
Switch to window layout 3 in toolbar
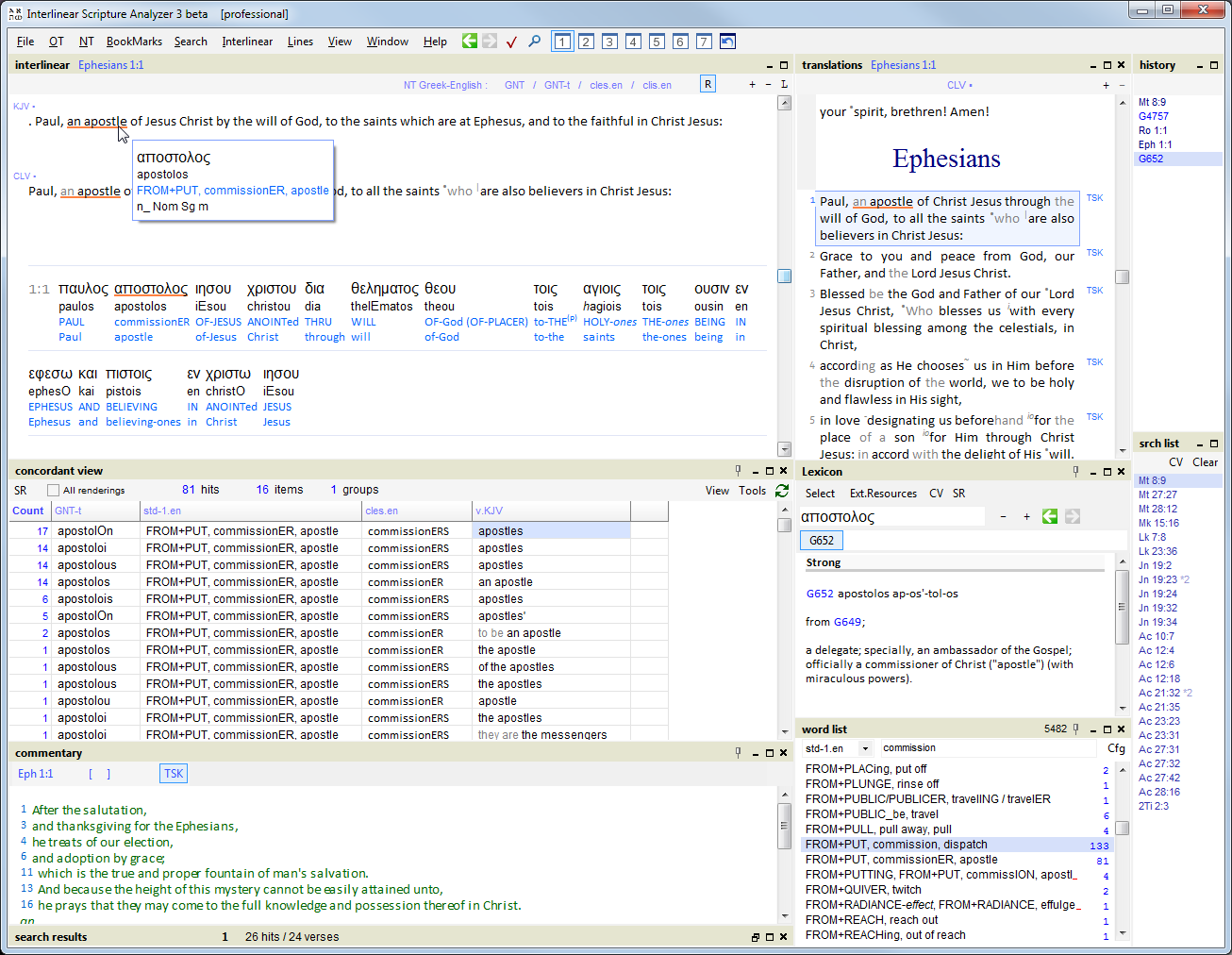pos(609,42)
